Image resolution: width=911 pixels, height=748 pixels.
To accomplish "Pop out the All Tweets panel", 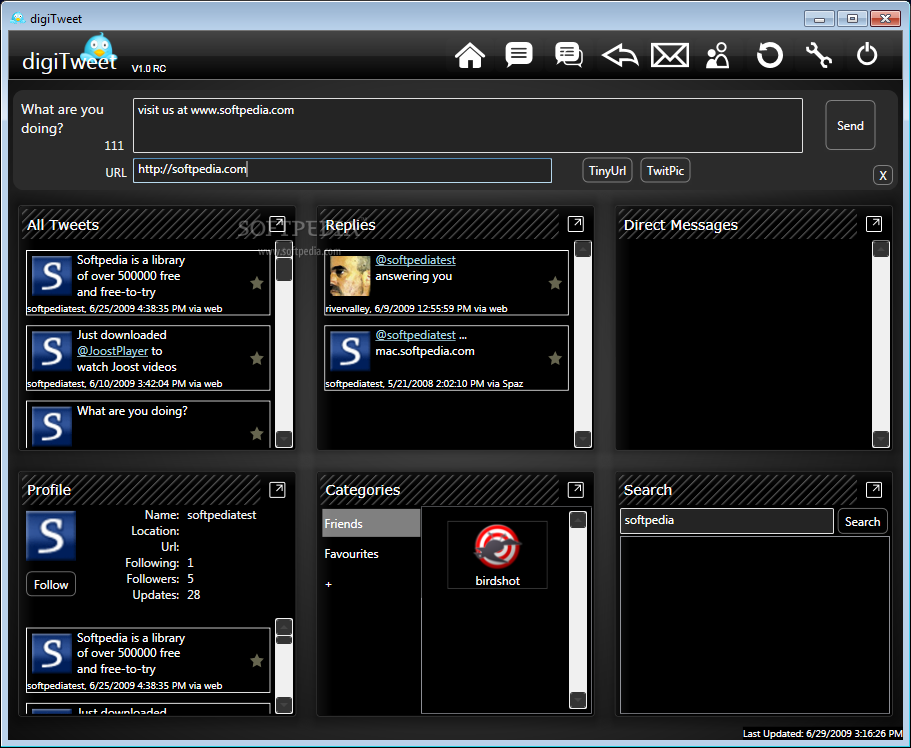I will 277,224.
